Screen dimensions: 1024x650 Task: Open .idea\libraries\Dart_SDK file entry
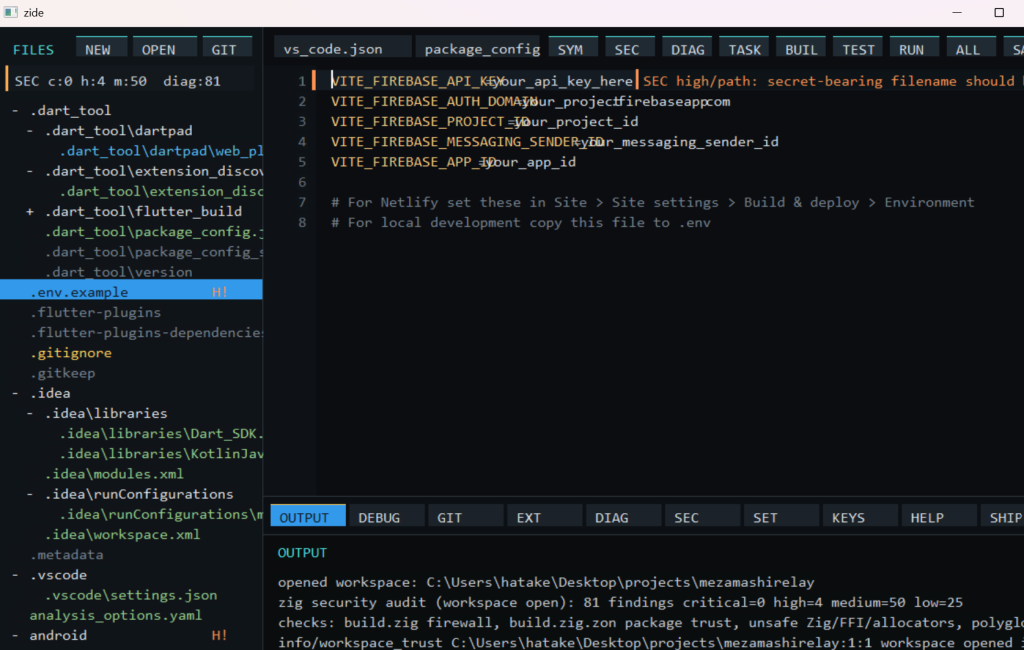pos(161,434)
